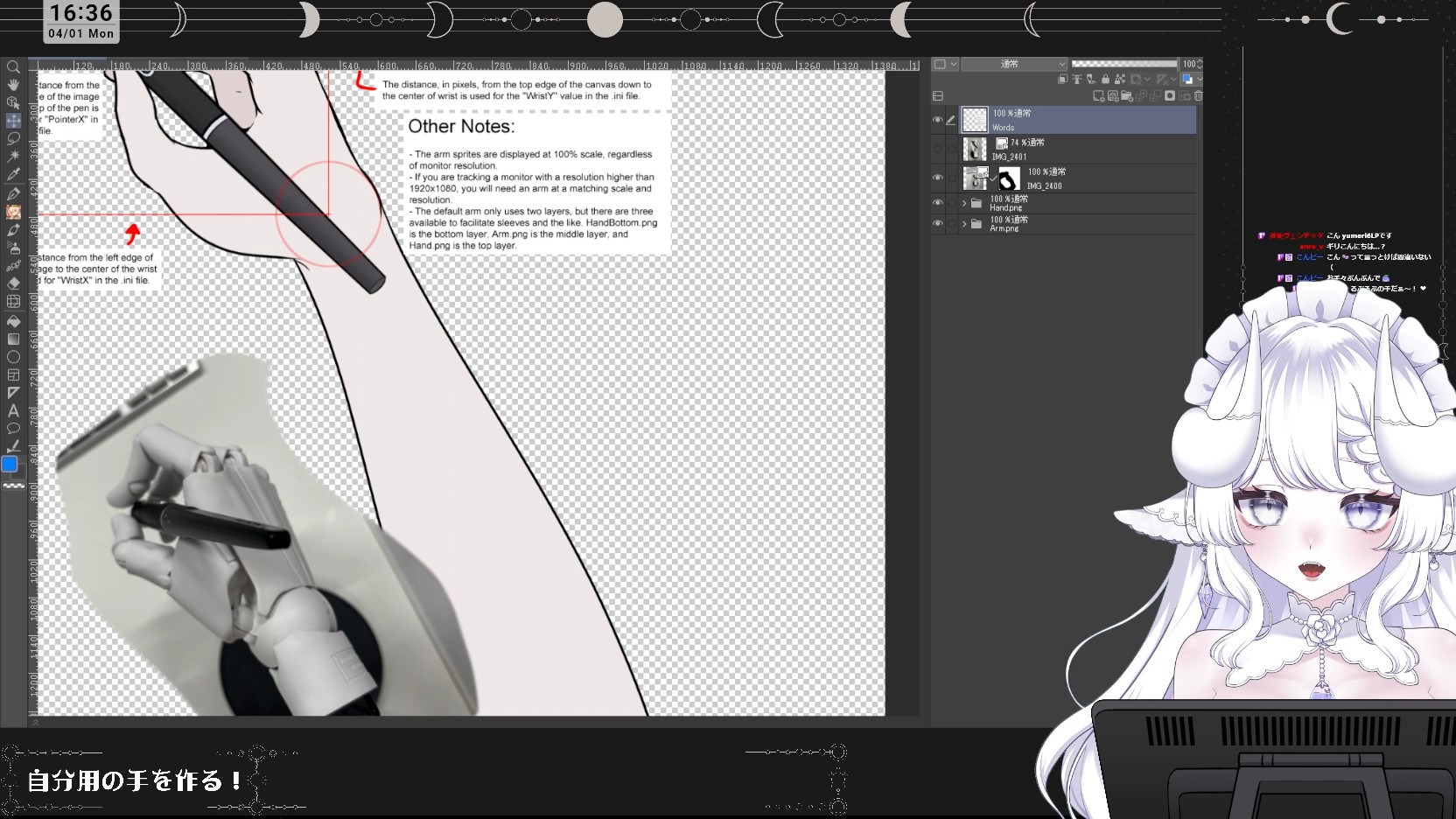
Task: Select the Eraser tool
Action: click(x=13, y=283)
